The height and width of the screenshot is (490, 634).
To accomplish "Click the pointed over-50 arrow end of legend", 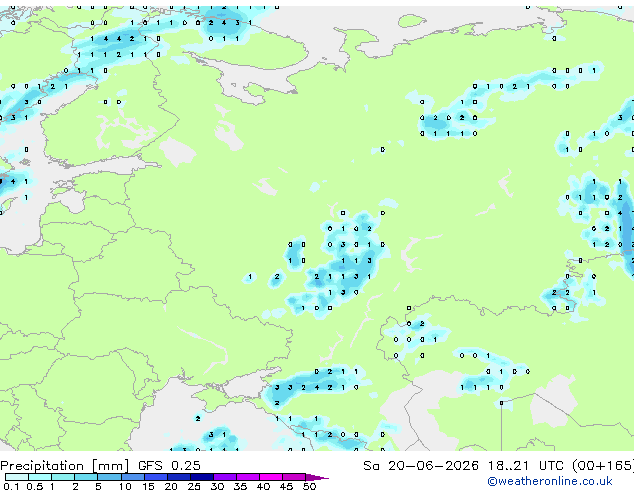I will tap(317, 477).
